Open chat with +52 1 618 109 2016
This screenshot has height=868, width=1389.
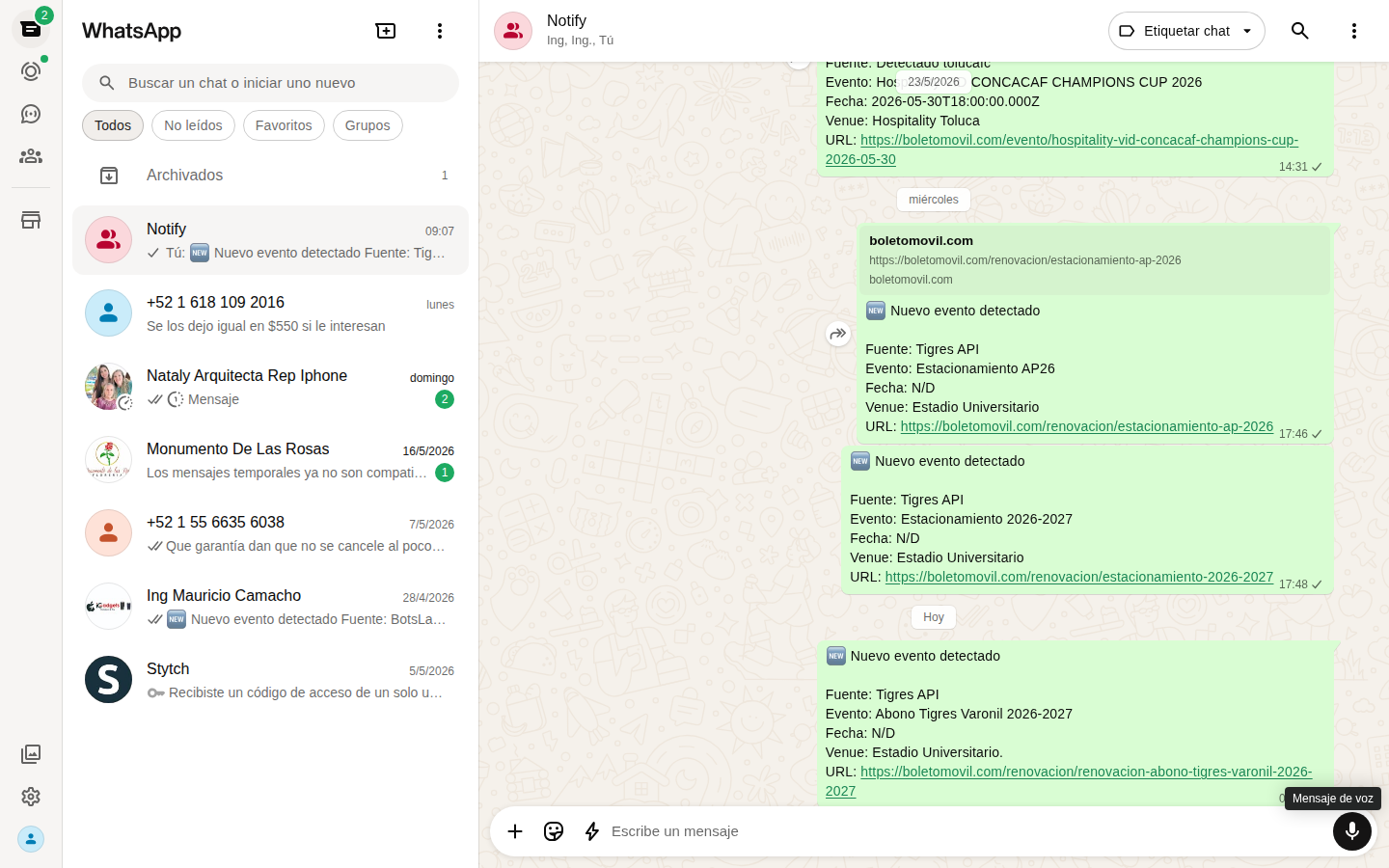270,313
